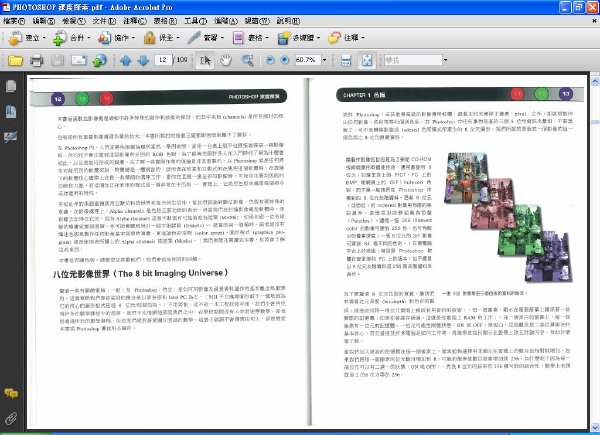
Task: Open the 編輯 (Edit) menu
Action: coord(44,21)
